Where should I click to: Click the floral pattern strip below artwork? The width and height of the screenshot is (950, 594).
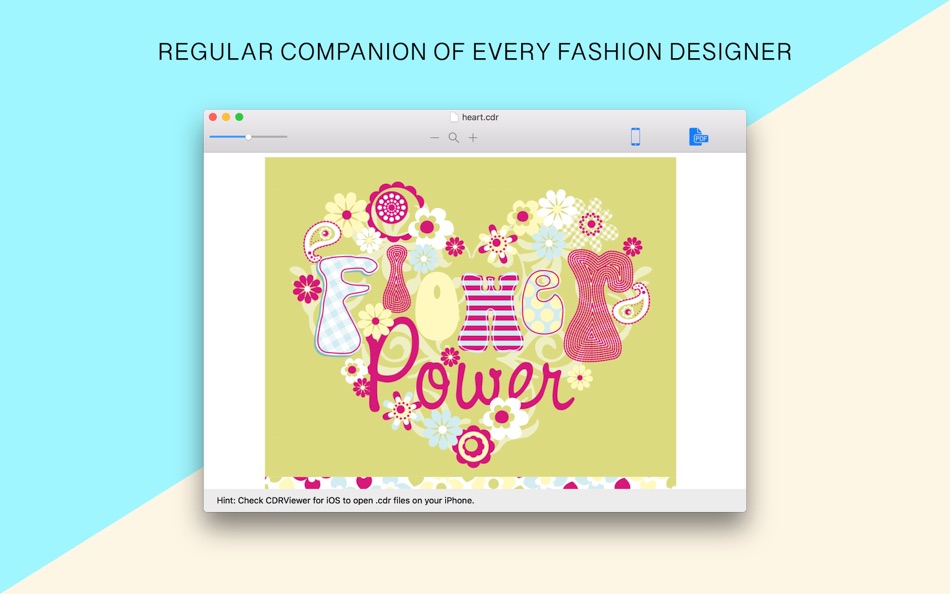470,483
